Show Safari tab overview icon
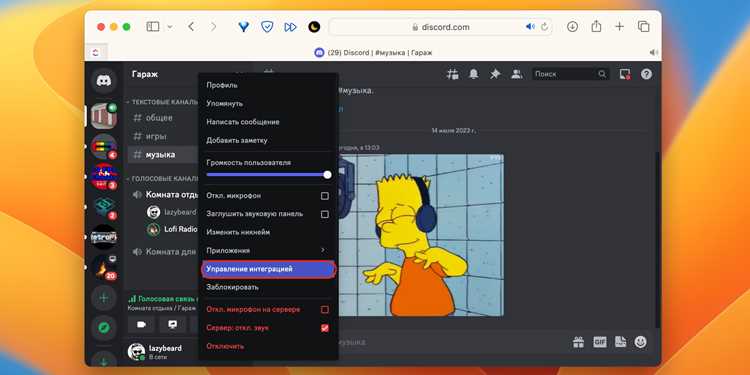Screen dimensions: 750x375 pyautogui.click(x=643, y=27)
